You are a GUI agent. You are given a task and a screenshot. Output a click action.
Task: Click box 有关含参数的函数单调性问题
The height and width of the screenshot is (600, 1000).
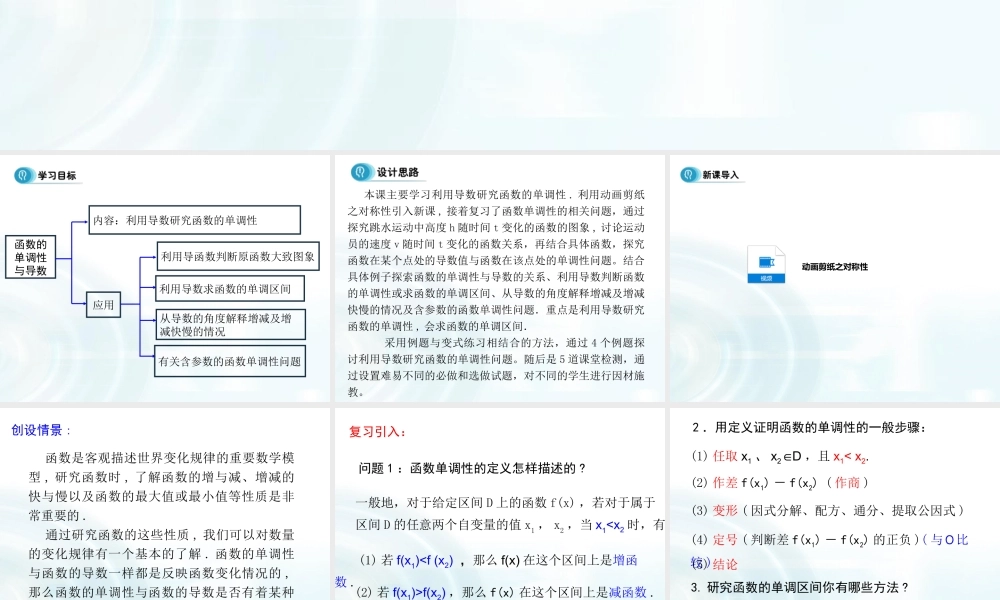pos(230,361)
